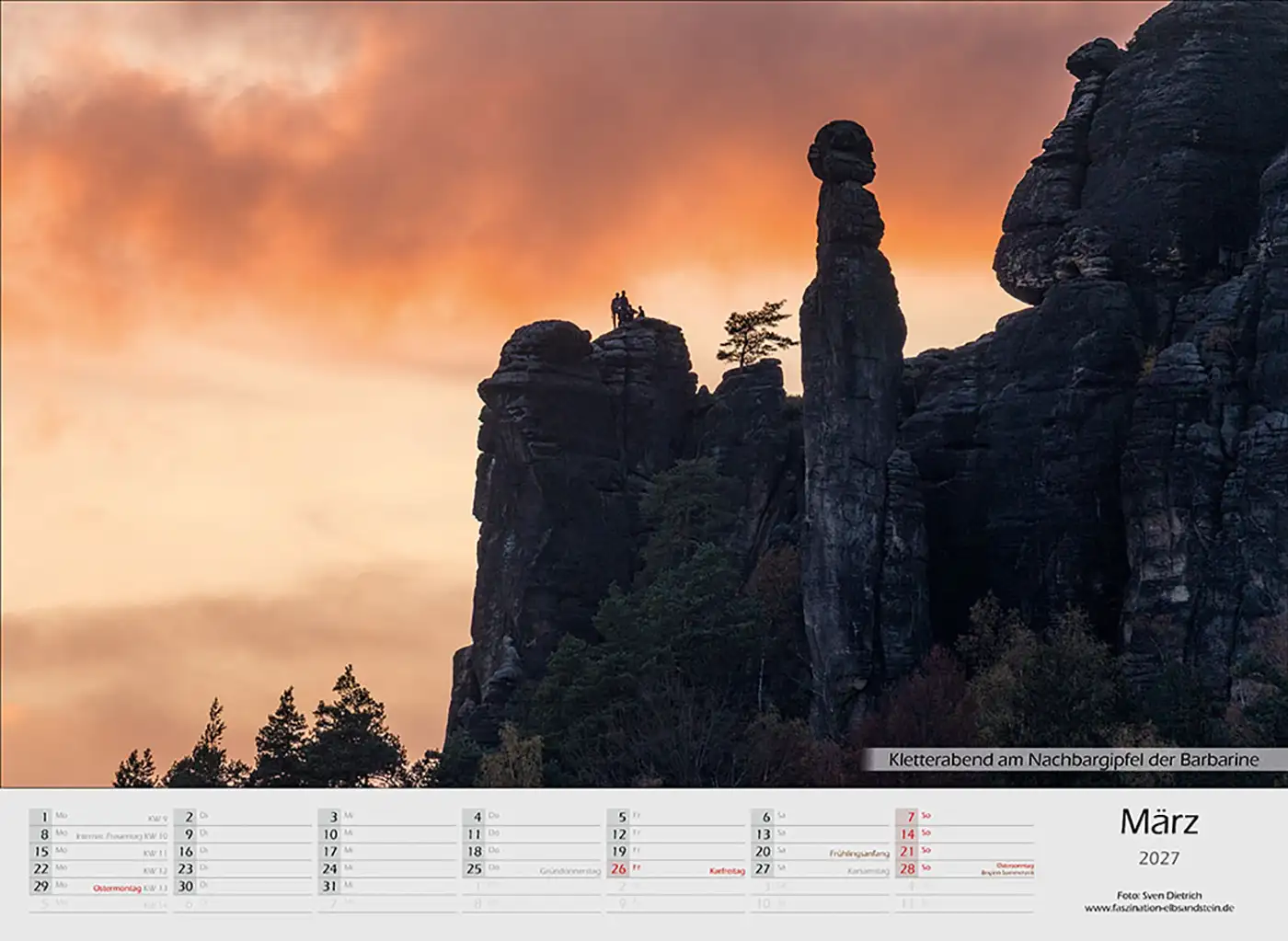Select red Sunday date 14
The height and width of the screenshot is (941, 1288).
pyautogui.click(x=908, y=834)
